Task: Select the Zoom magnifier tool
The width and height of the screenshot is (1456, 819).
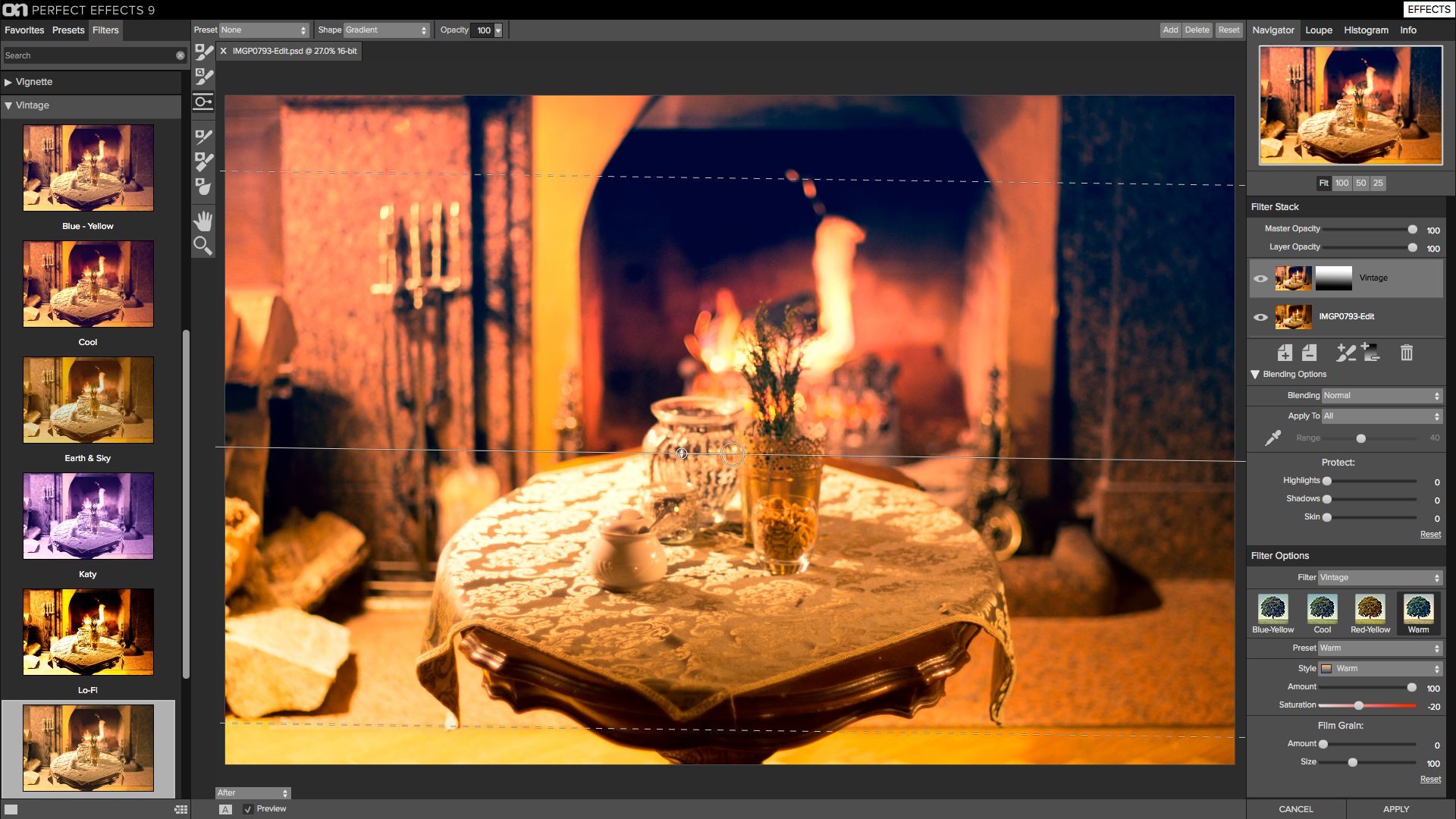Action: coord(203,246)
